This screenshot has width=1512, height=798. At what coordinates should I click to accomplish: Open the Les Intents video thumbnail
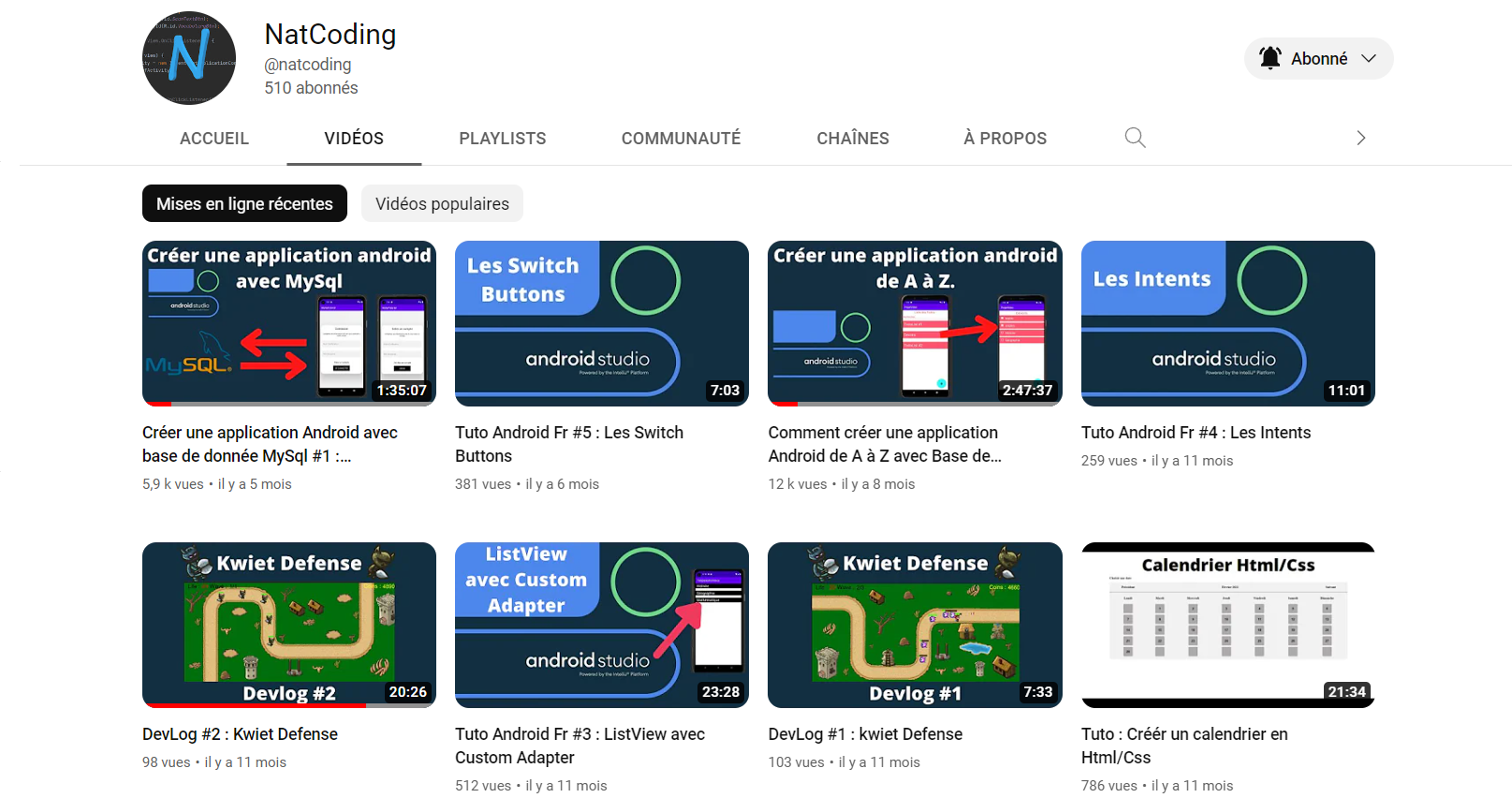point(1227,323)
